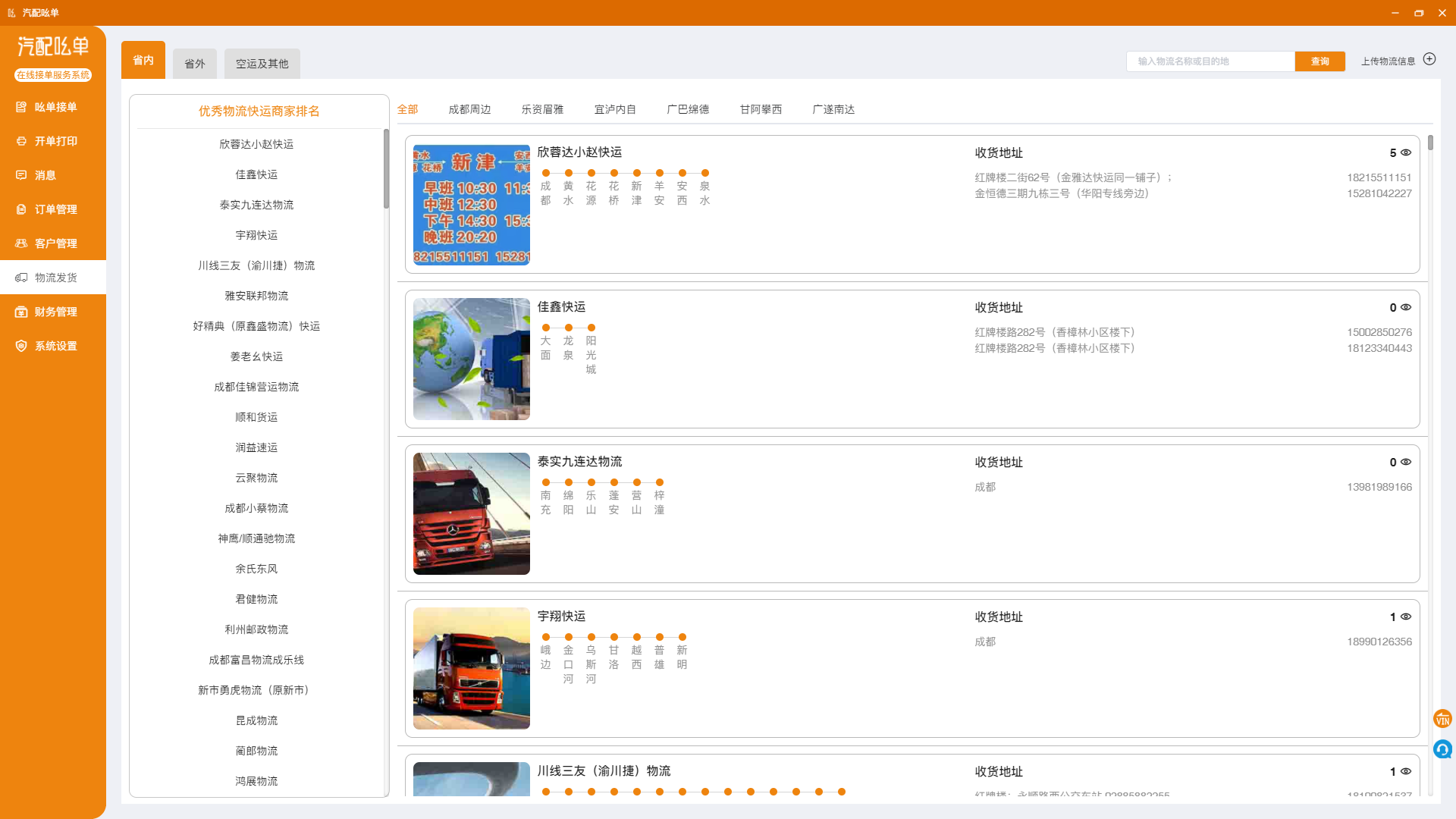Click 泰实九连达物流 in the ranking list
The width and height of the screenshot is (1456, 819).
point(256,204)
